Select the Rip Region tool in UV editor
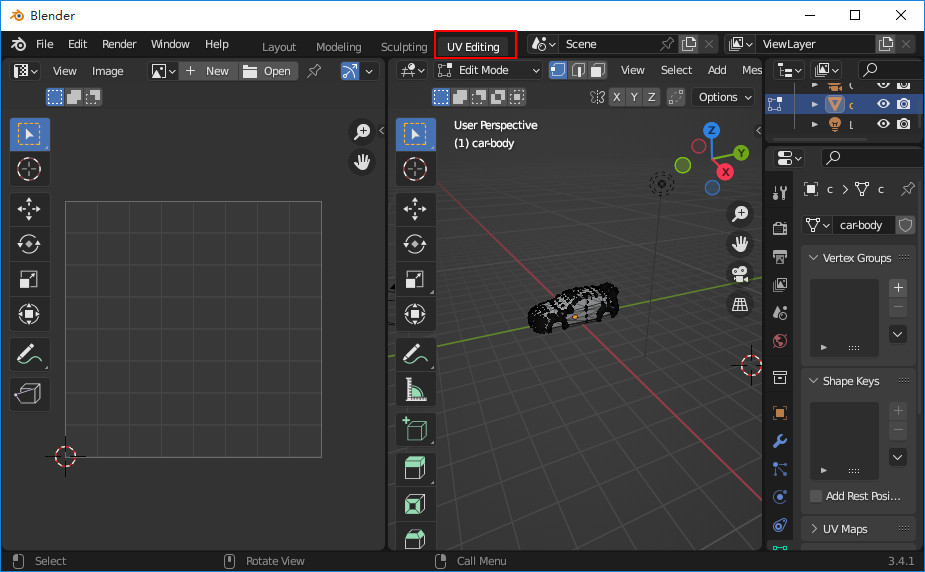925x572 pixels. point(30,392)
